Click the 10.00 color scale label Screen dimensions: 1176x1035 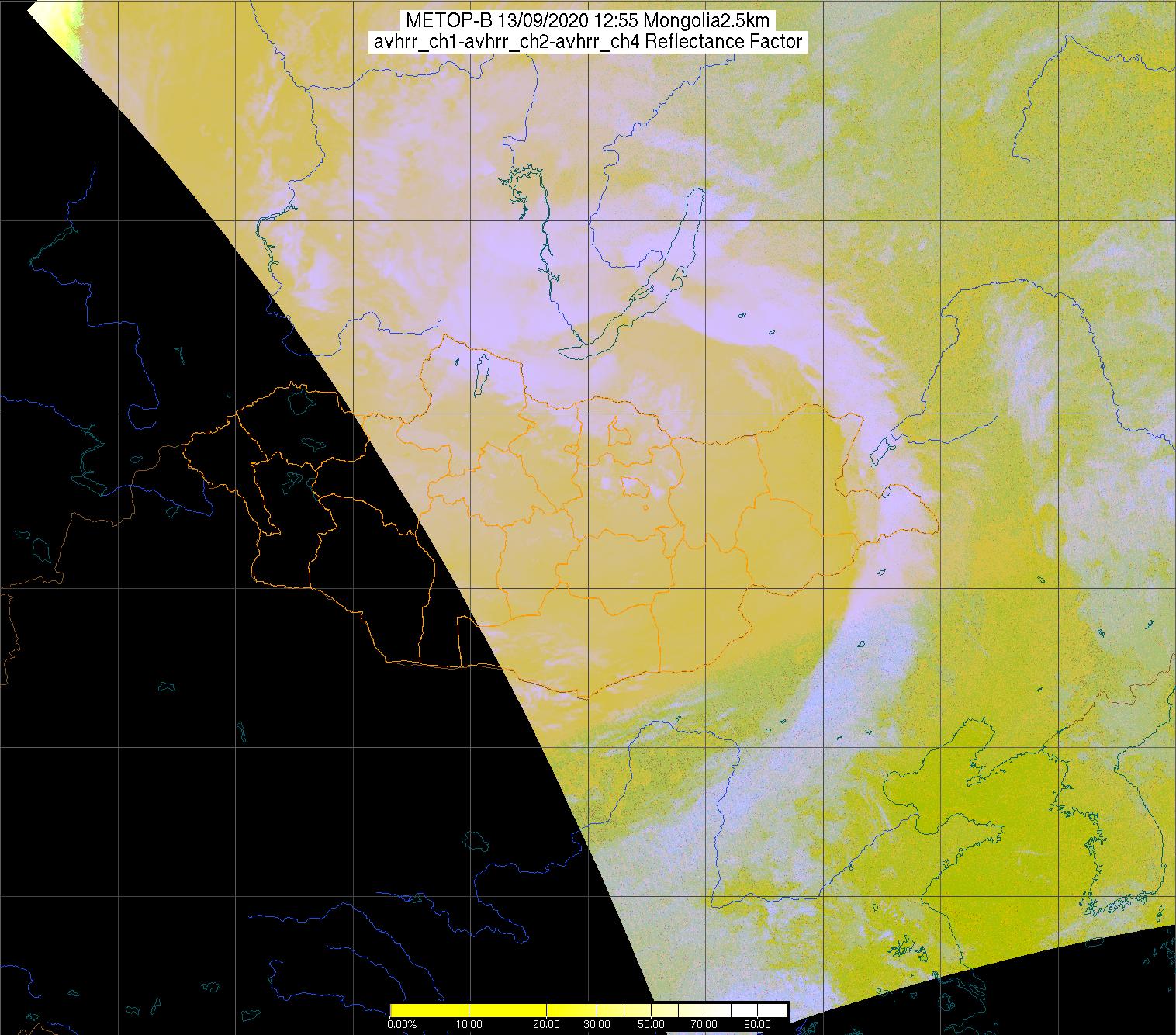click(469, 1024)
